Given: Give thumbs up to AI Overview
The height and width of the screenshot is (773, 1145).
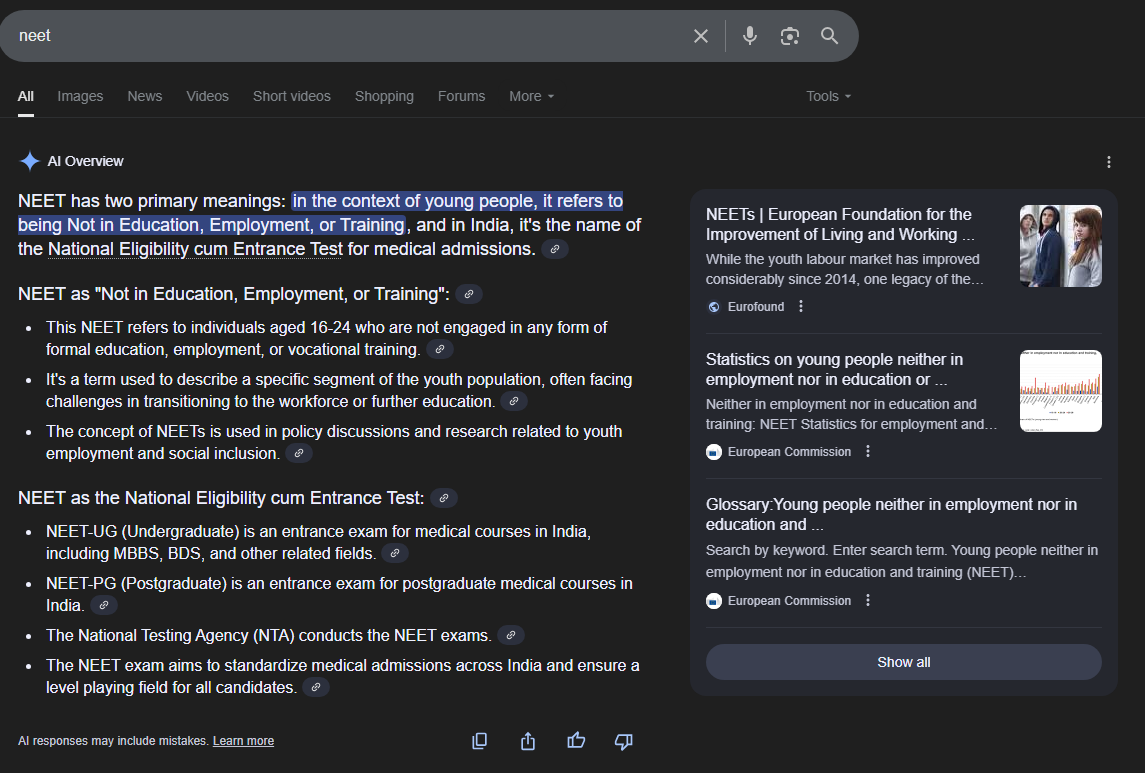Looking at the screenshot, I should click(x=576, y=741).
